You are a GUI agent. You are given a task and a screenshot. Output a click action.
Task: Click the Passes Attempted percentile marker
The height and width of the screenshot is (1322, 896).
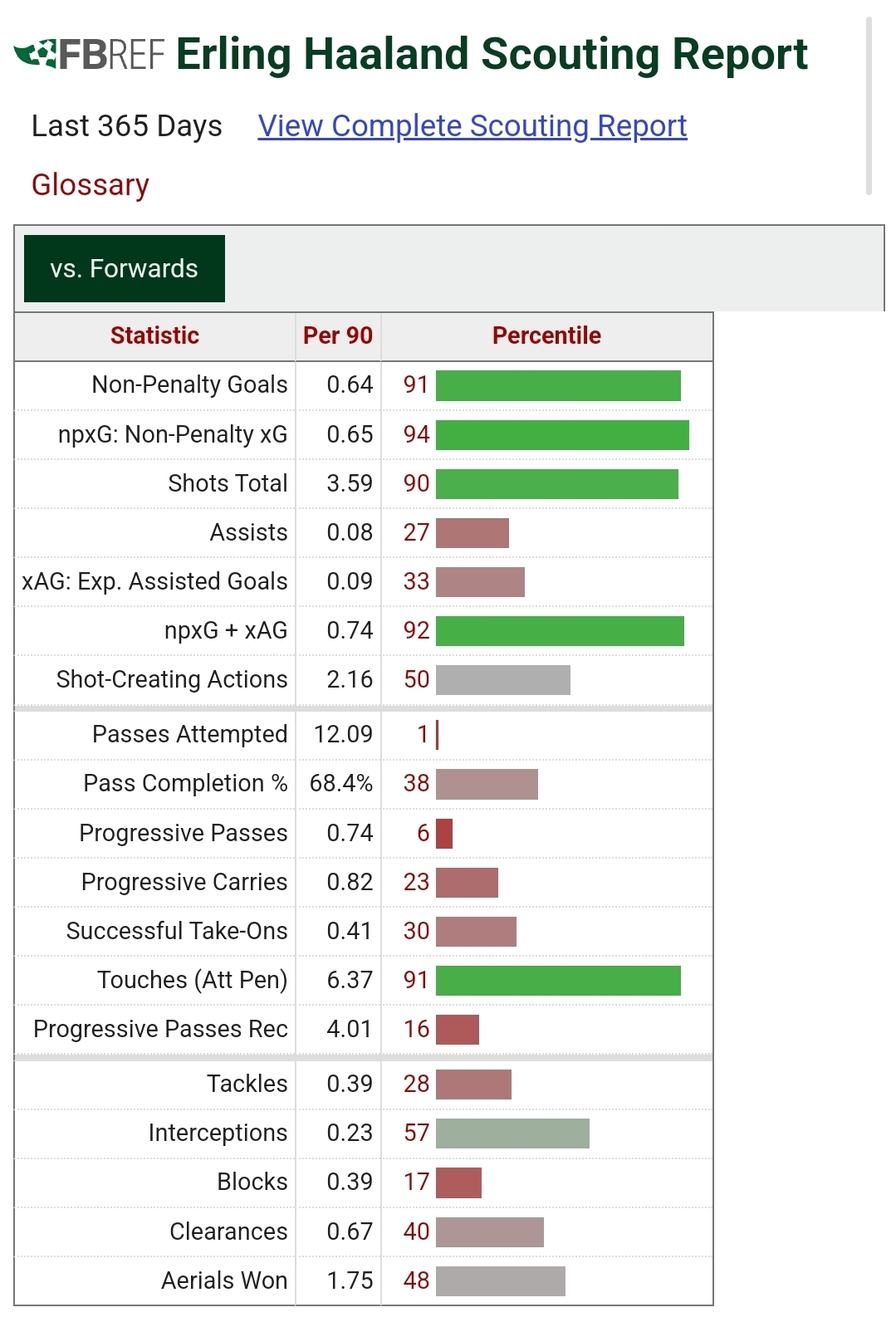tap(437, 735)
